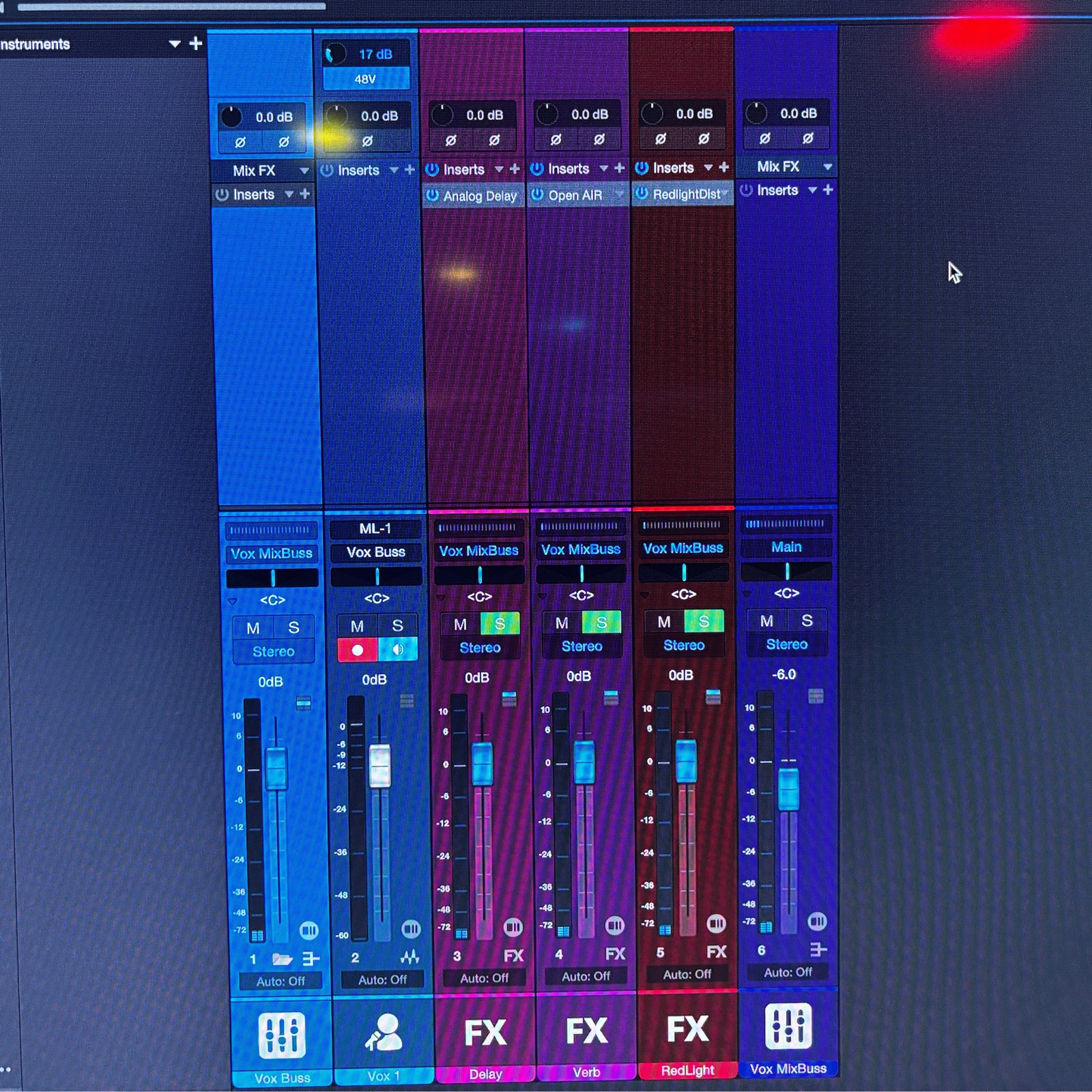
Task: Add an insert to the Delay channel
Action: [515, 168]
